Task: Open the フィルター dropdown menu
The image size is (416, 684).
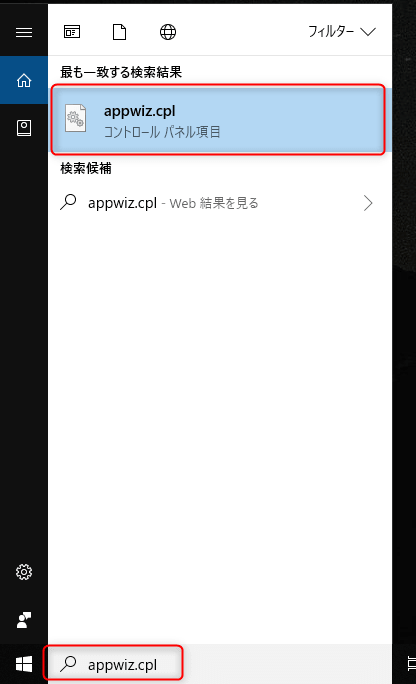Action: tap(342, 31)
